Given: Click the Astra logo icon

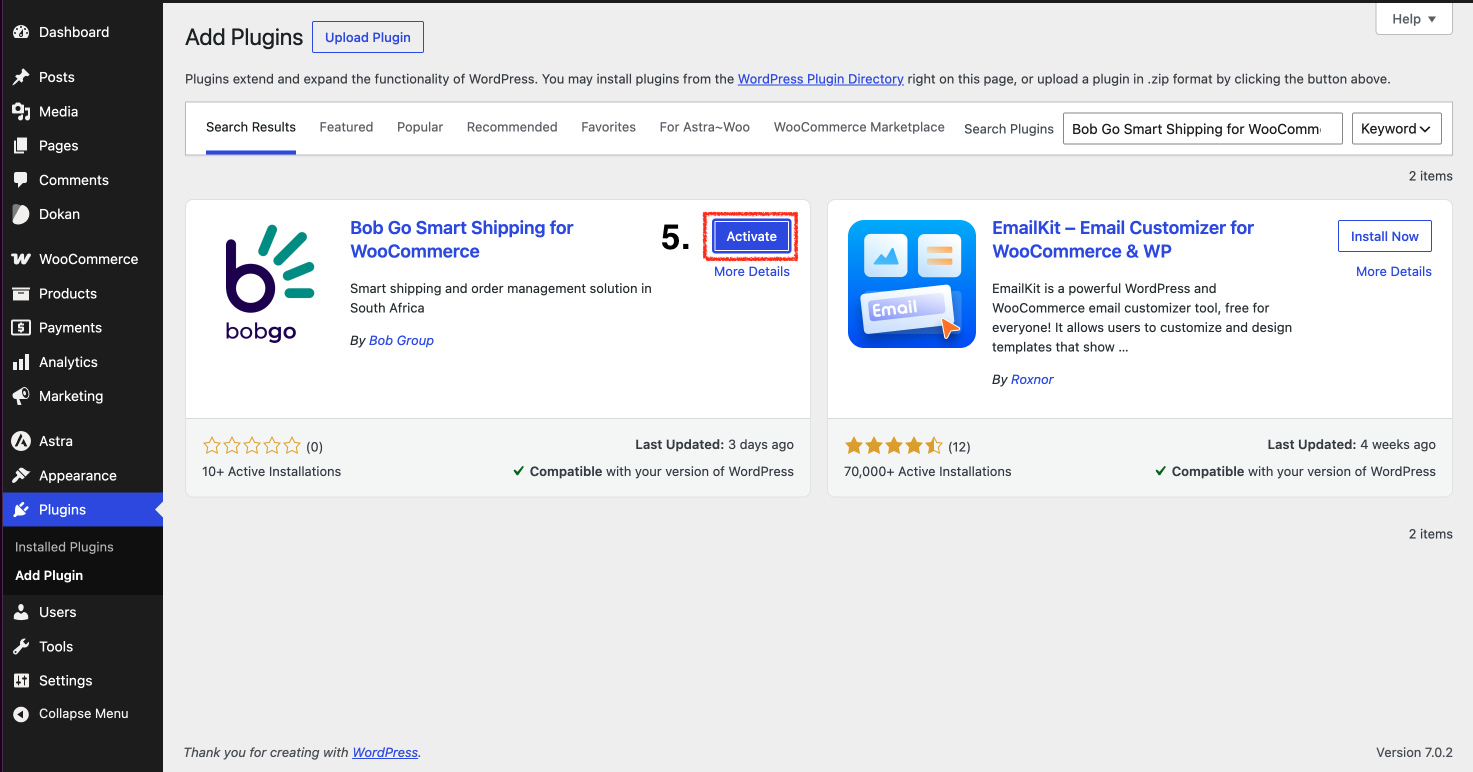Looking at the screenshot, I should click(x=21, y=441).
